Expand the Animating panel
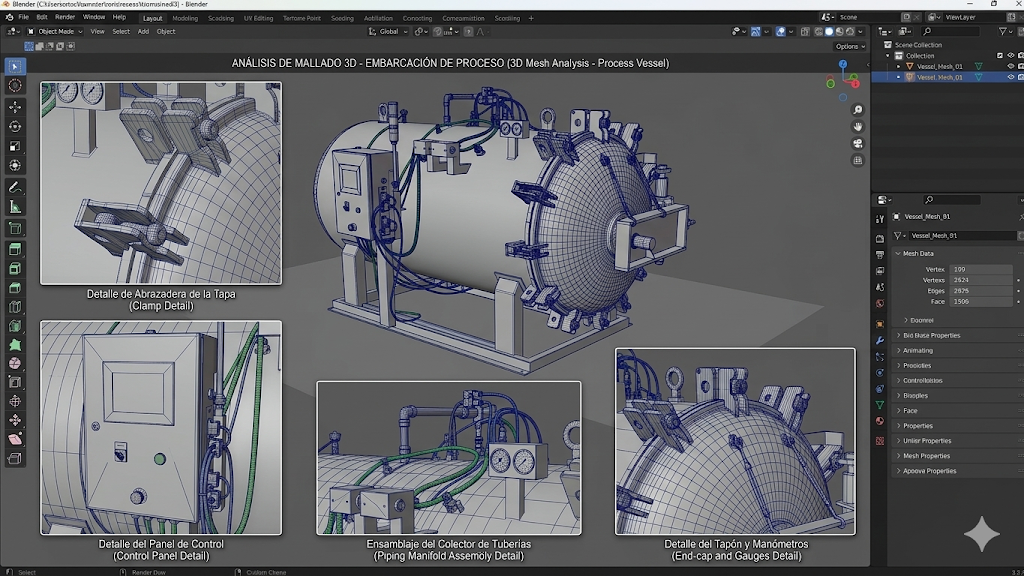1024x576 pixels. (899, 351)
